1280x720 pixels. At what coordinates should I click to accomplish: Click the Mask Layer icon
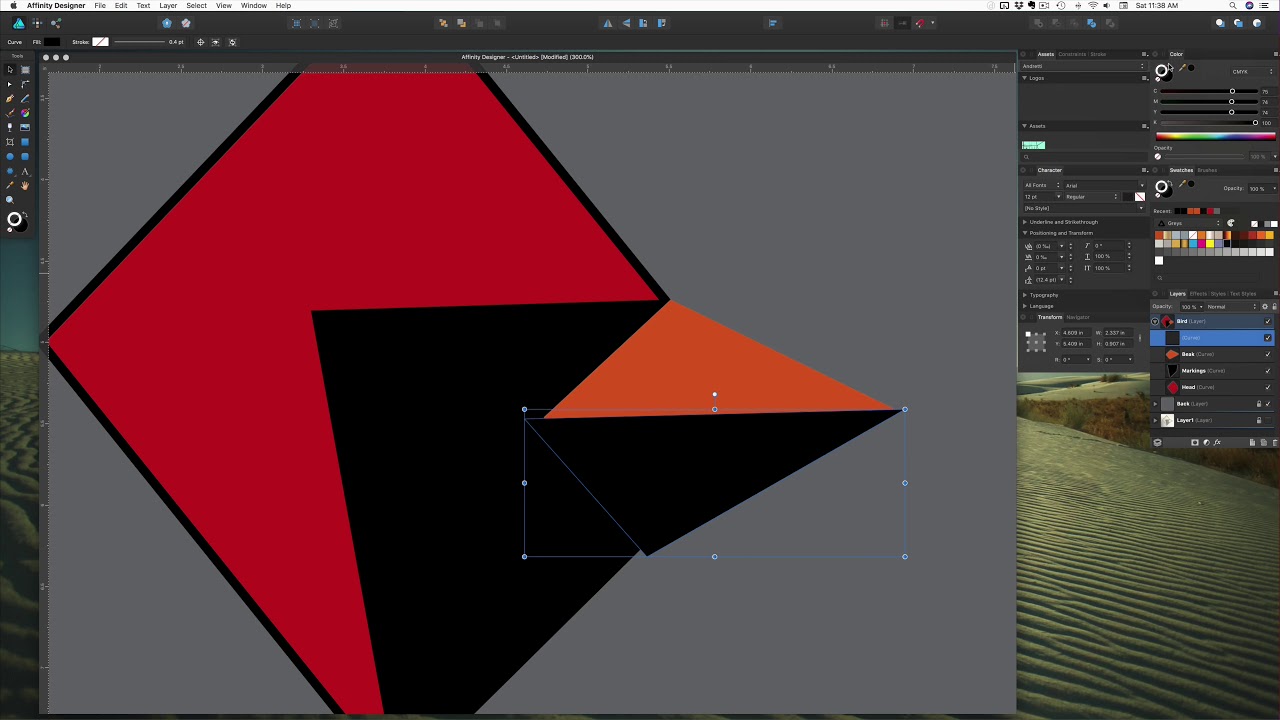1194,442
